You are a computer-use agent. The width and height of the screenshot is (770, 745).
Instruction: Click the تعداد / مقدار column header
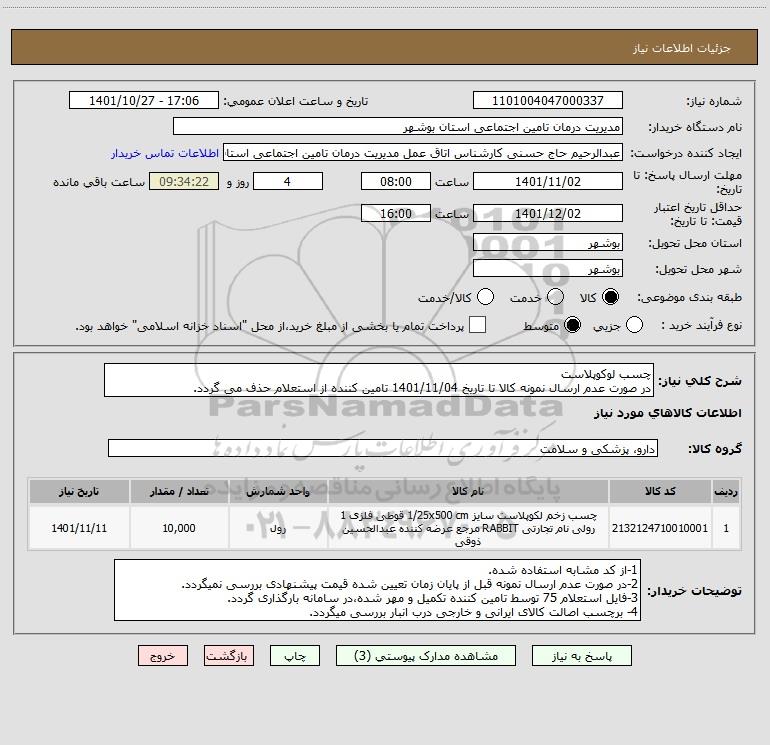[179, 492]
